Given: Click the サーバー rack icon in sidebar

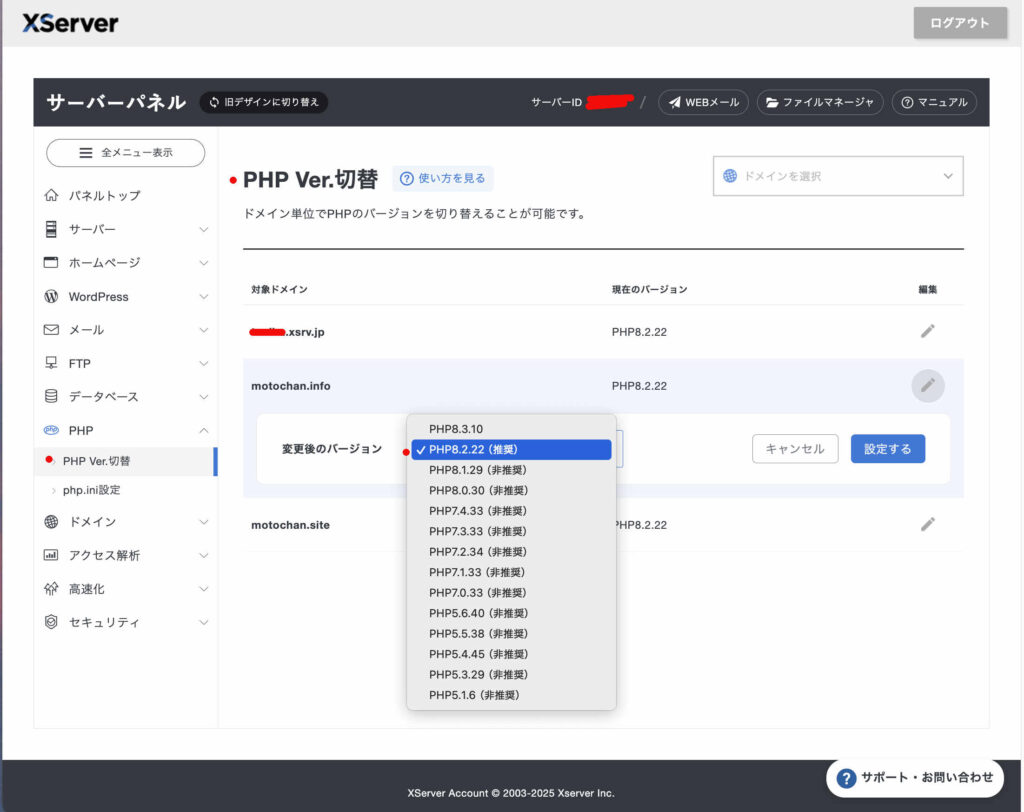Looking at the screenshot, I should click(51, 229).
